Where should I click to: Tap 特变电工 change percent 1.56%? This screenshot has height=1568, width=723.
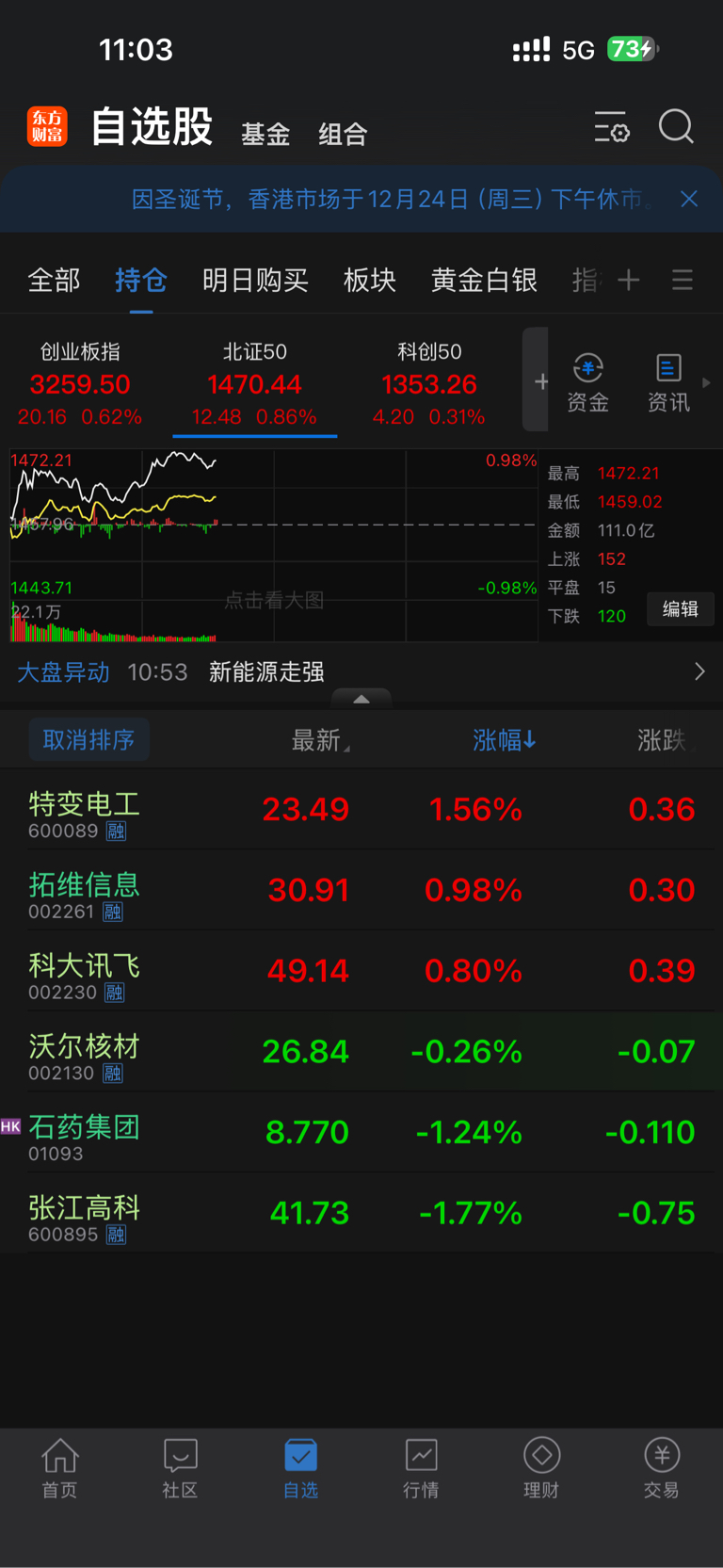(475, 810)
